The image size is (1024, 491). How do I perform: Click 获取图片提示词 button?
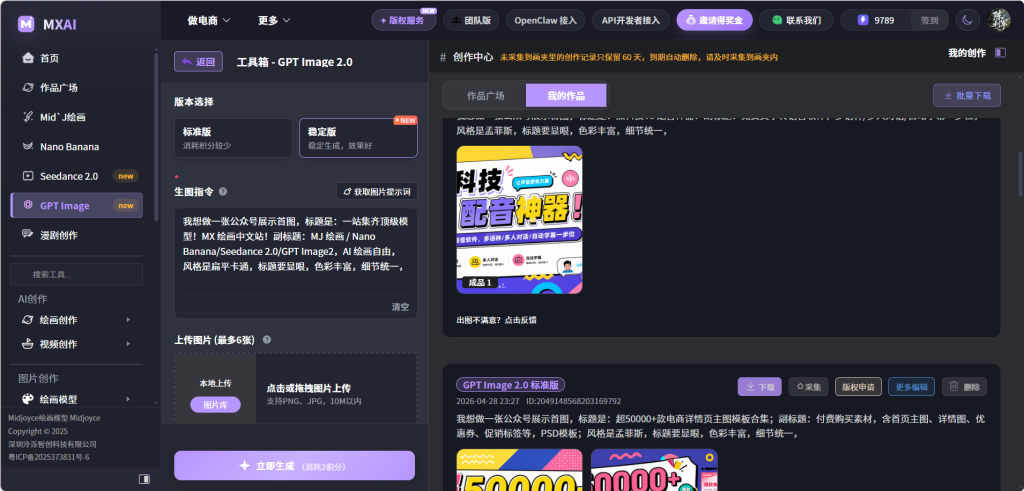pos(377,191)
